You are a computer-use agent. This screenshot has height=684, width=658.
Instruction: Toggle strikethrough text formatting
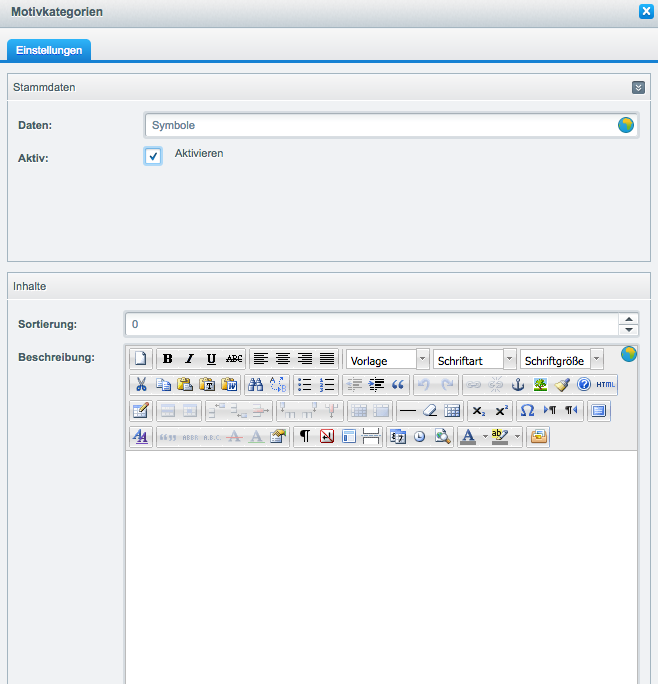234,359
